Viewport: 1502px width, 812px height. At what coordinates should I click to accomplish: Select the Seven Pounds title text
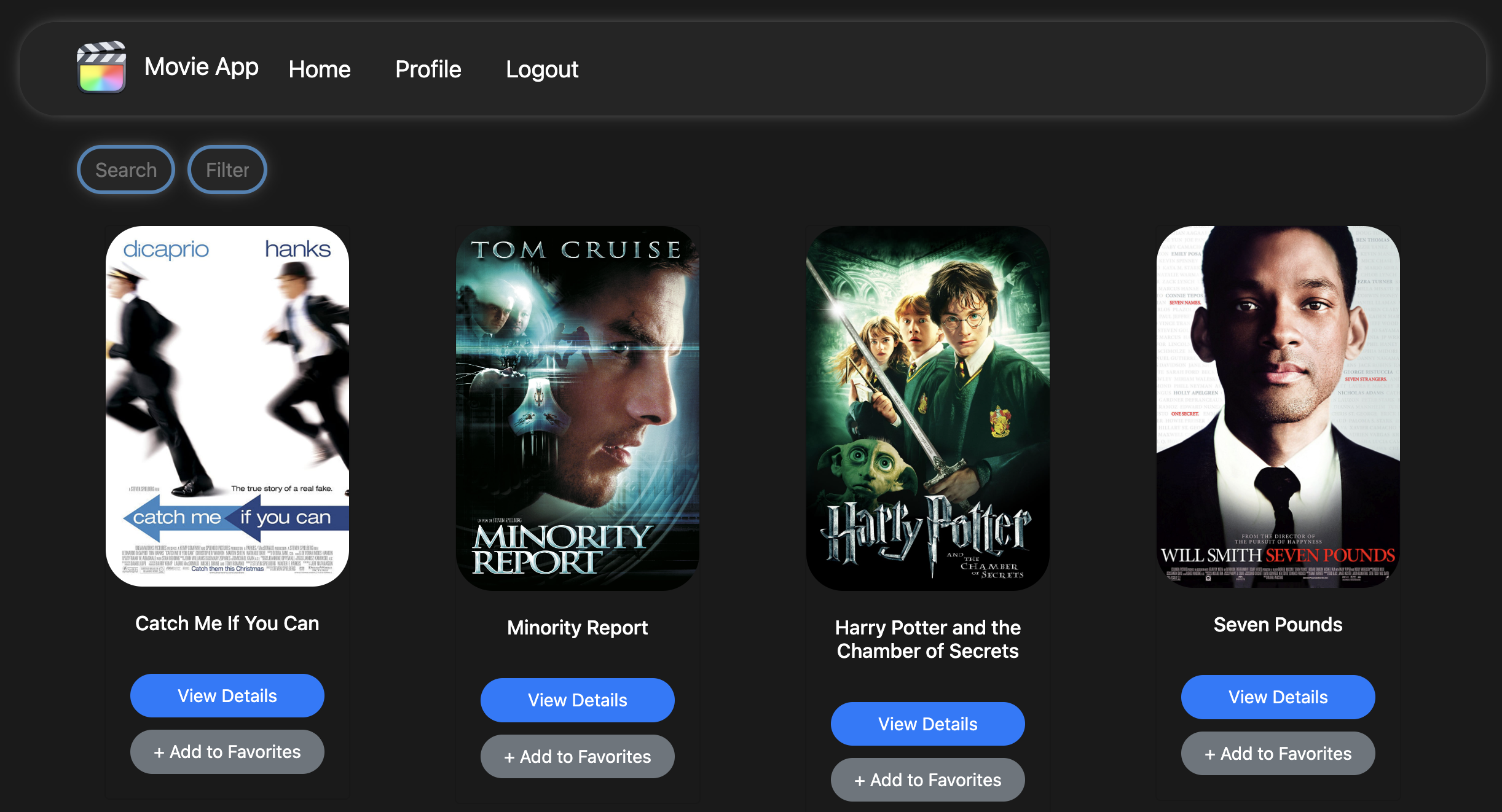click(1278, 625)
